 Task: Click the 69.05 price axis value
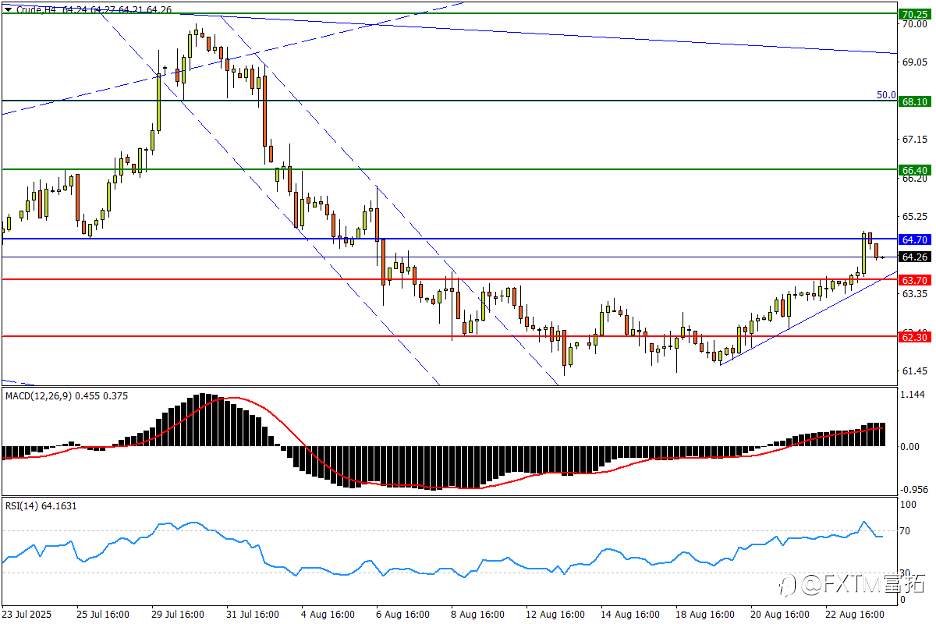click(915, 62)
